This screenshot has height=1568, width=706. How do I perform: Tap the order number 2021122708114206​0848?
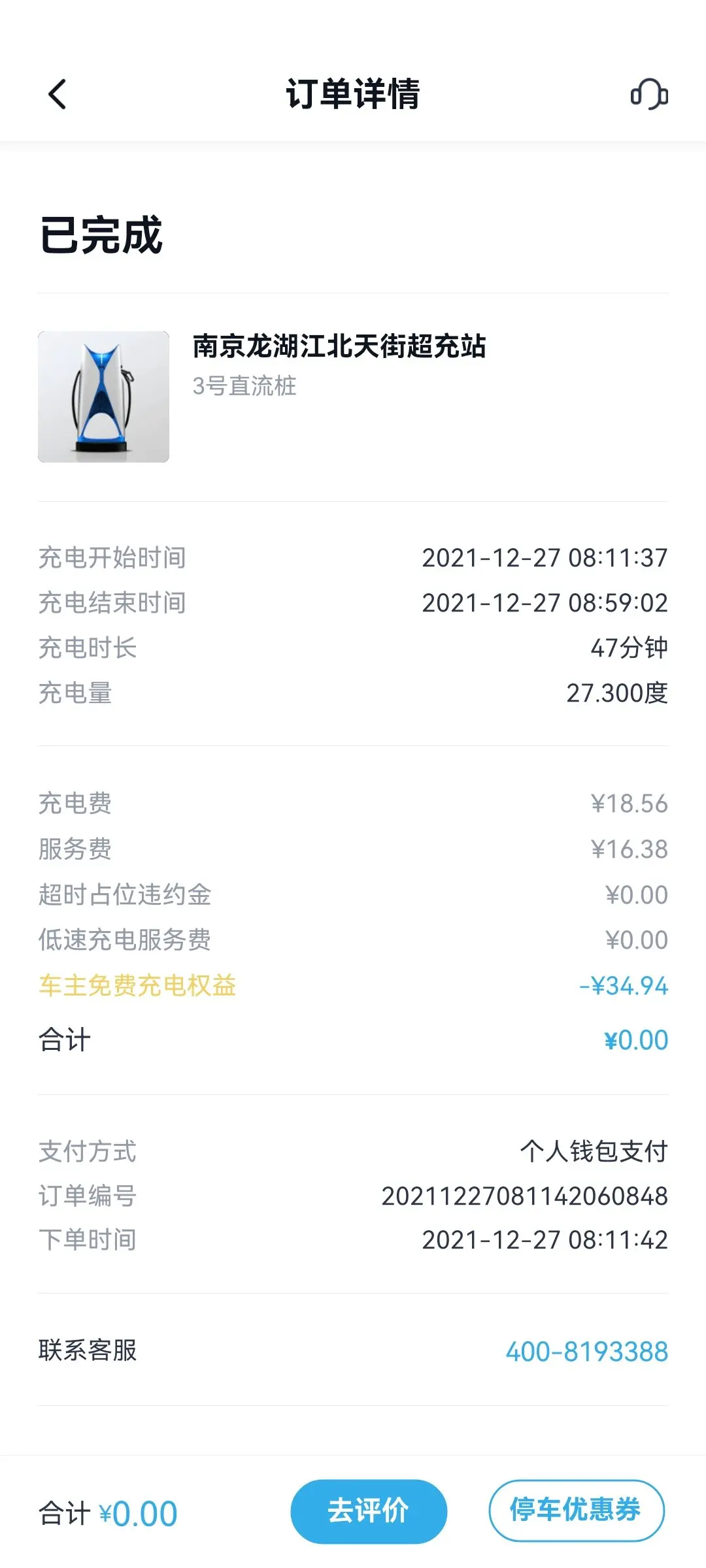click(524, 1196)
